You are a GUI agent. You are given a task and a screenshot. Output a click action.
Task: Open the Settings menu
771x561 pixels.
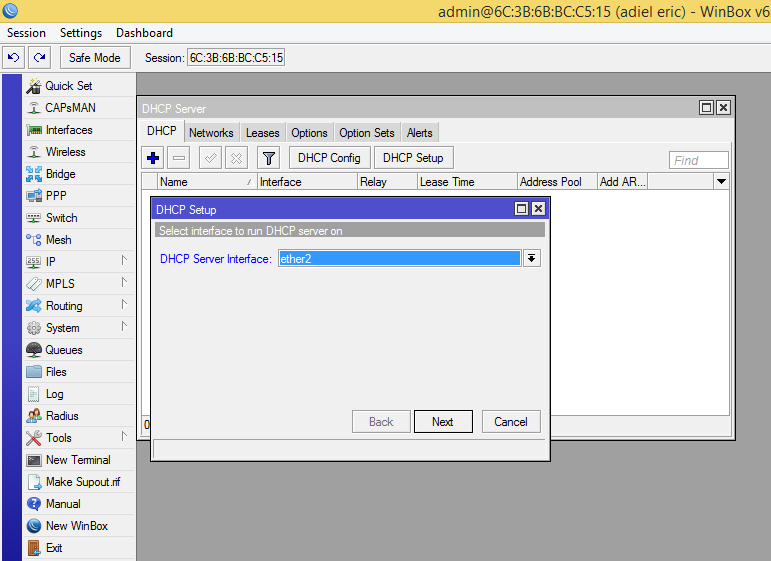coord(81,33)
